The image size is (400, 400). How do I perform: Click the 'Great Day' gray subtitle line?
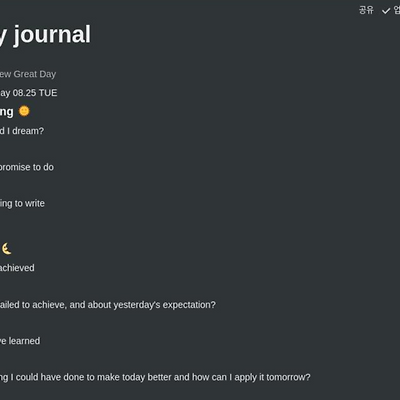(x=28, y=74)
